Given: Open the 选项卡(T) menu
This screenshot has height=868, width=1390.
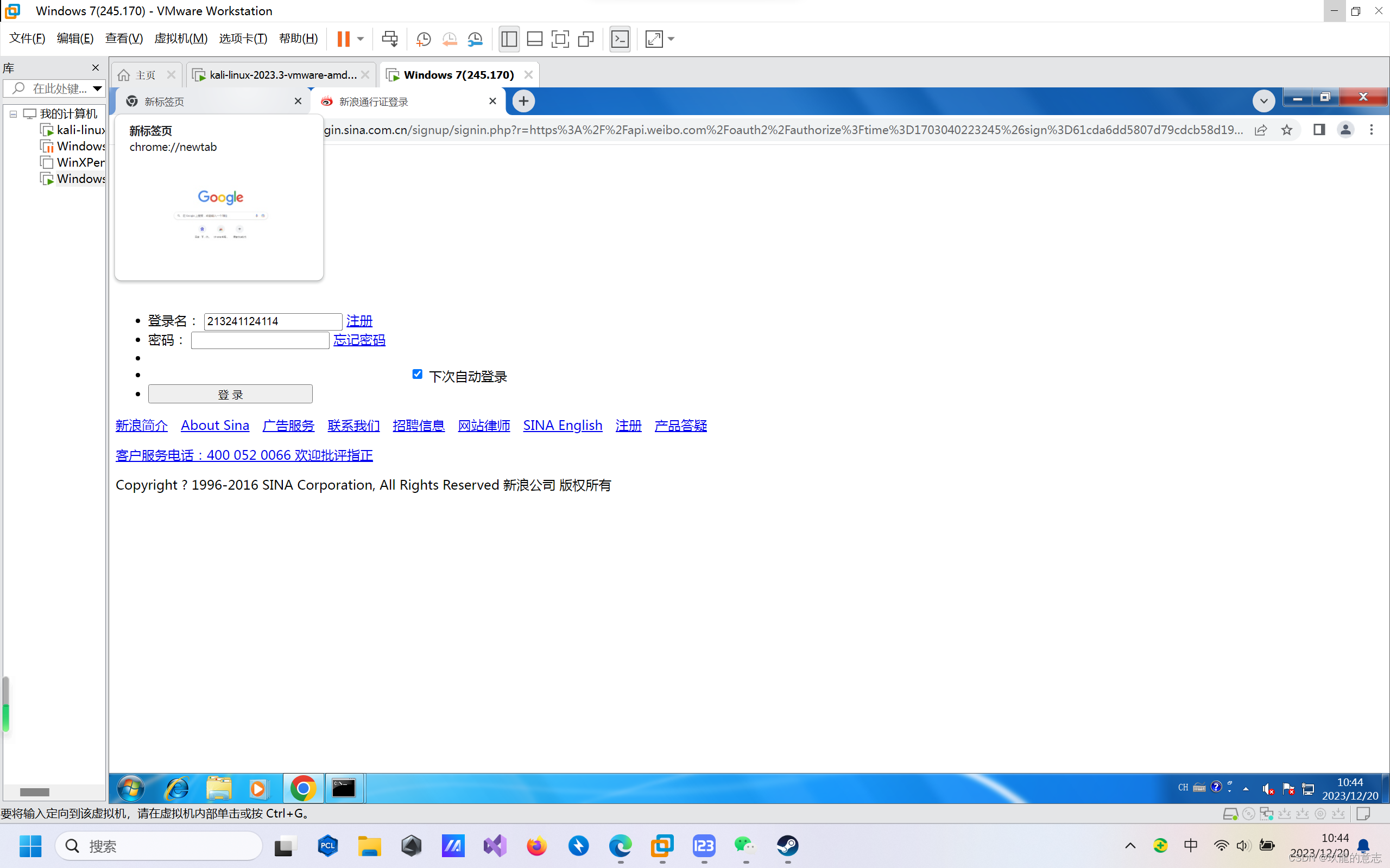Looking at the screenshot, I should click(243, 39).
